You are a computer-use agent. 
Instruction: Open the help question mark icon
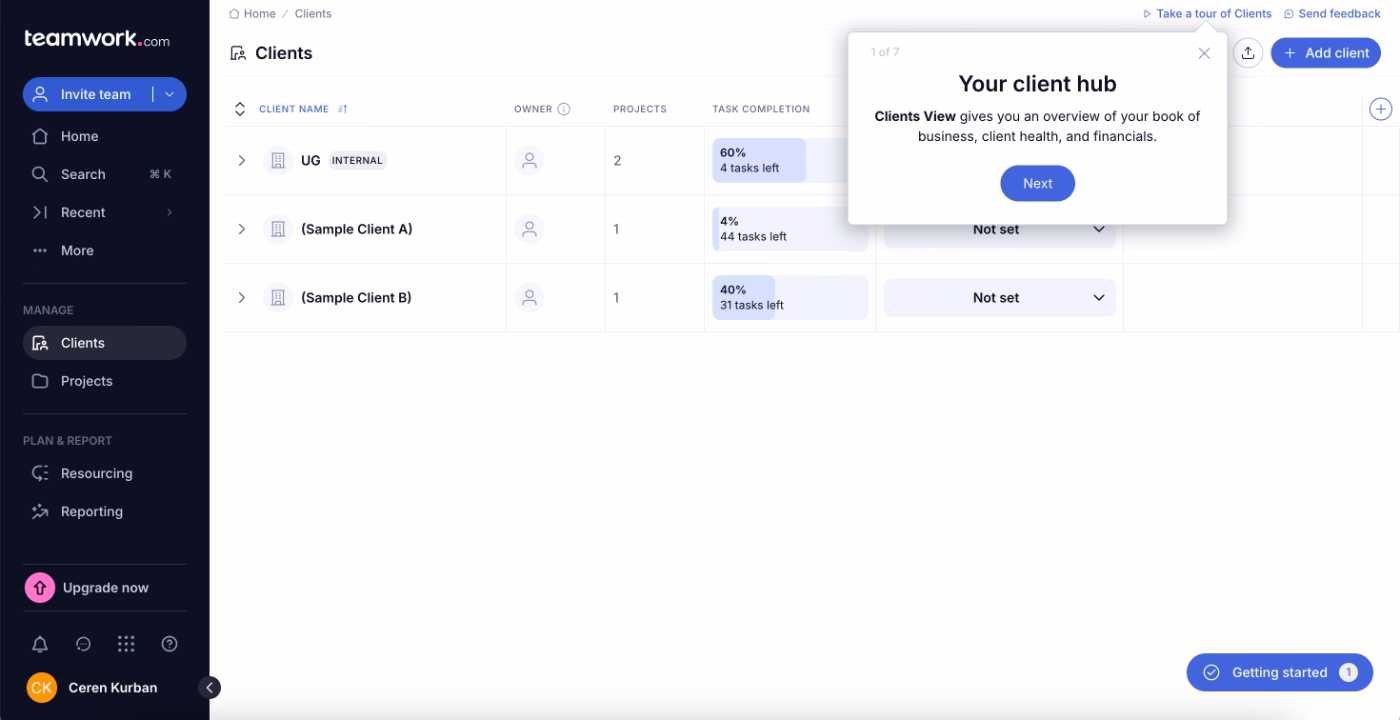pyautogui.click(x=169, y=644)
